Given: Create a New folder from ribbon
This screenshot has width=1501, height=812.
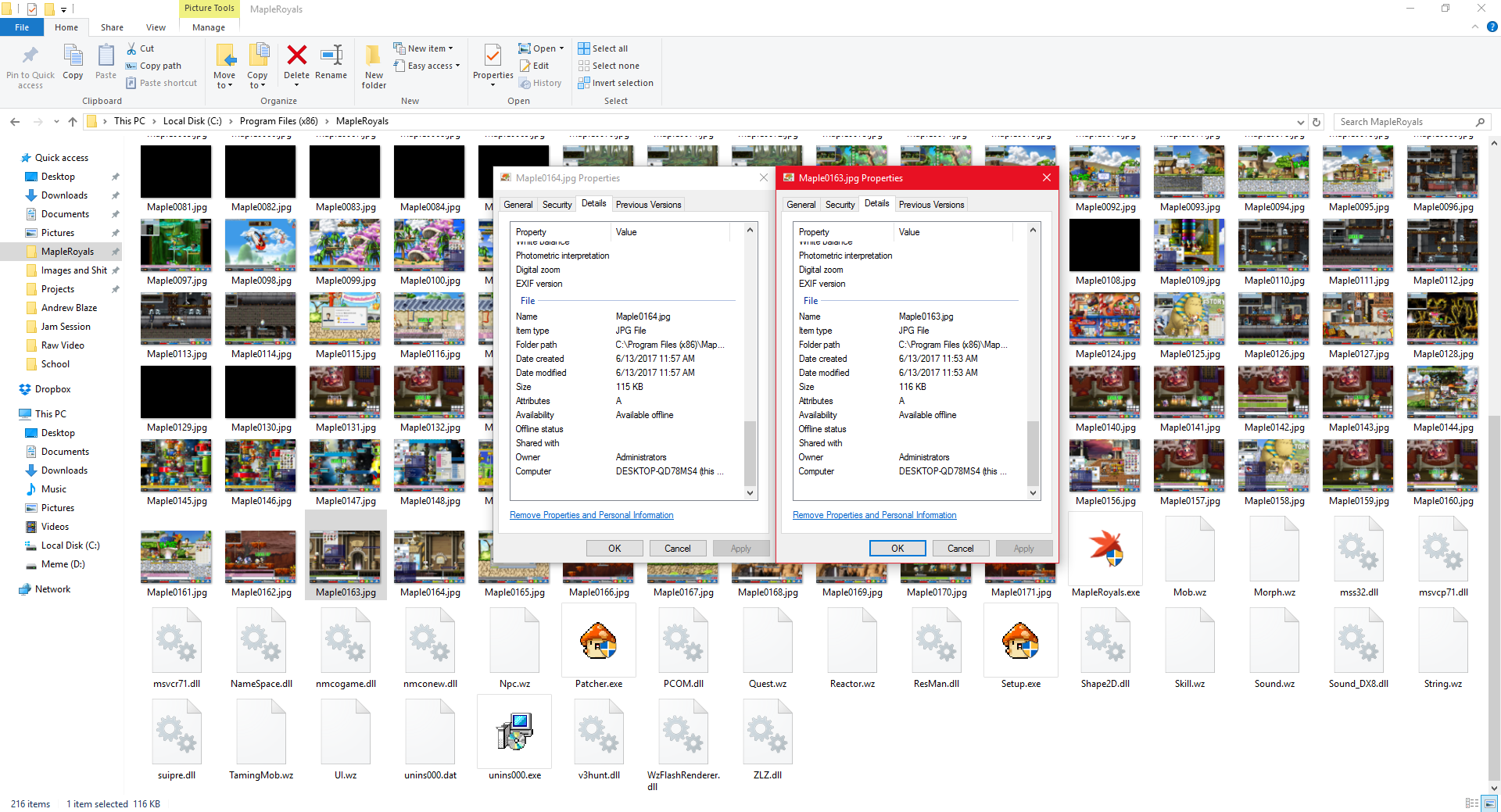Looking at the screenshot, I should (x=374, y=66).
